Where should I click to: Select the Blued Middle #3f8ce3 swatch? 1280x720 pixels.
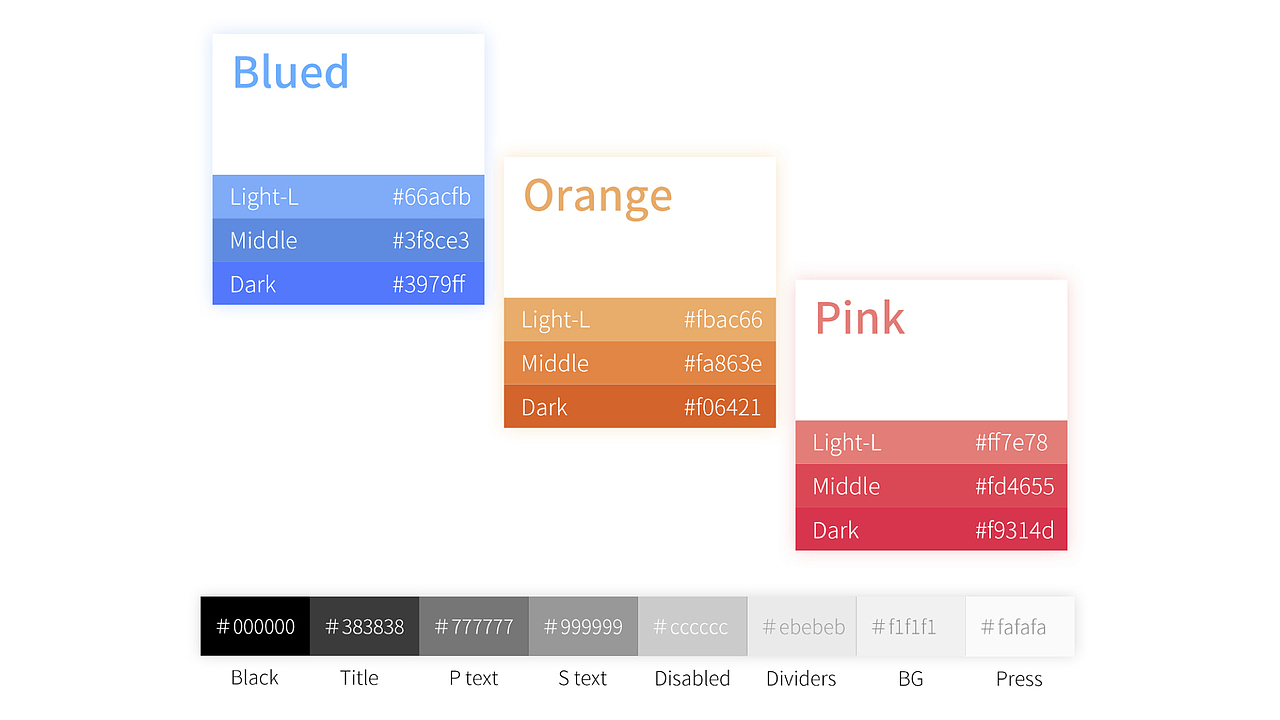click(348, 240)
